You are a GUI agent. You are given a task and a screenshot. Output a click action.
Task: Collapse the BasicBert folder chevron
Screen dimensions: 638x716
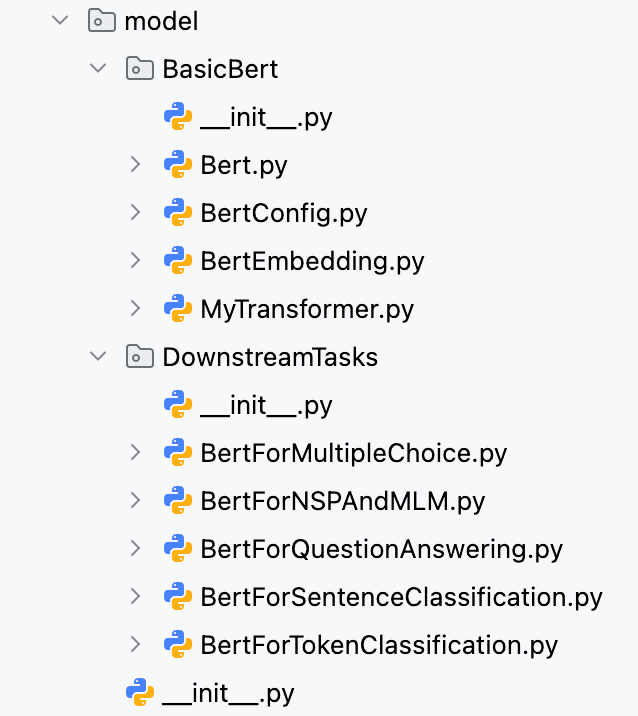pyautogui.click(x=98, y=68)
